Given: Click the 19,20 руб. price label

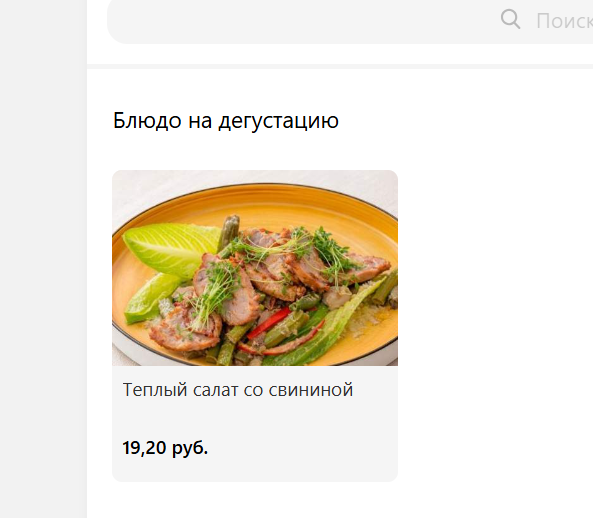Looking at the screenshot, I should 165,448.
